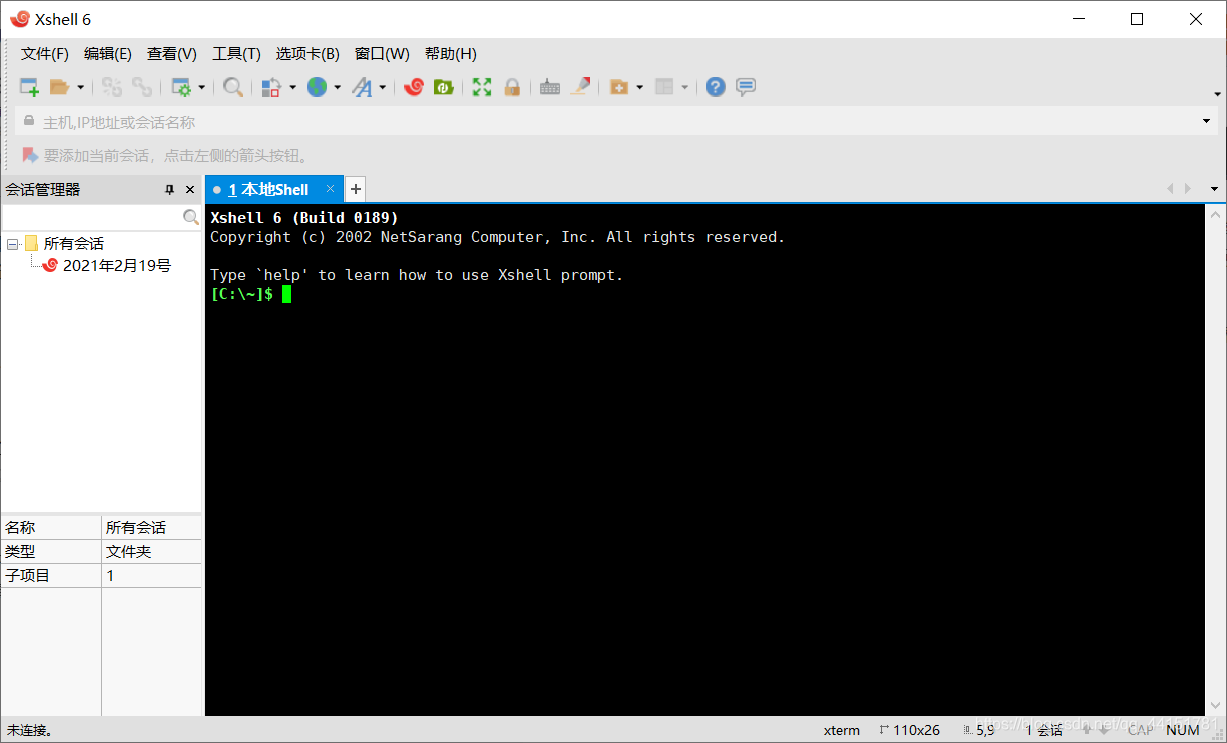Viewport: 1227px width, 743px height.
Task: Click the Open session folder icon
Action: pos(59,87)
